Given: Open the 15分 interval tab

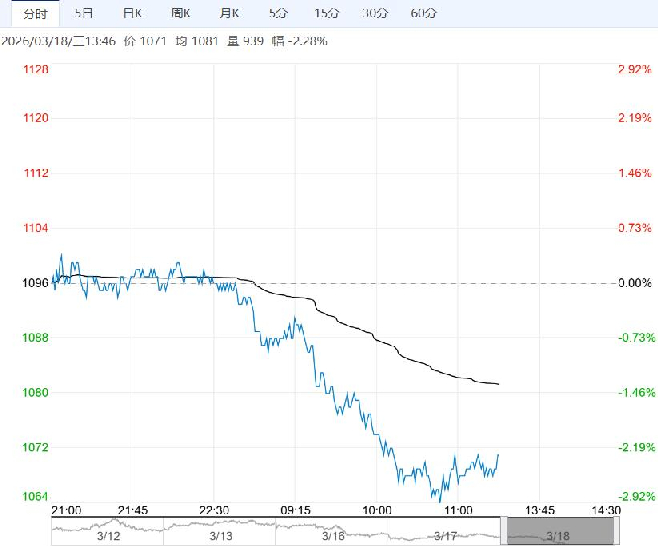Looking at the screenshot, I should click(326, 13).
